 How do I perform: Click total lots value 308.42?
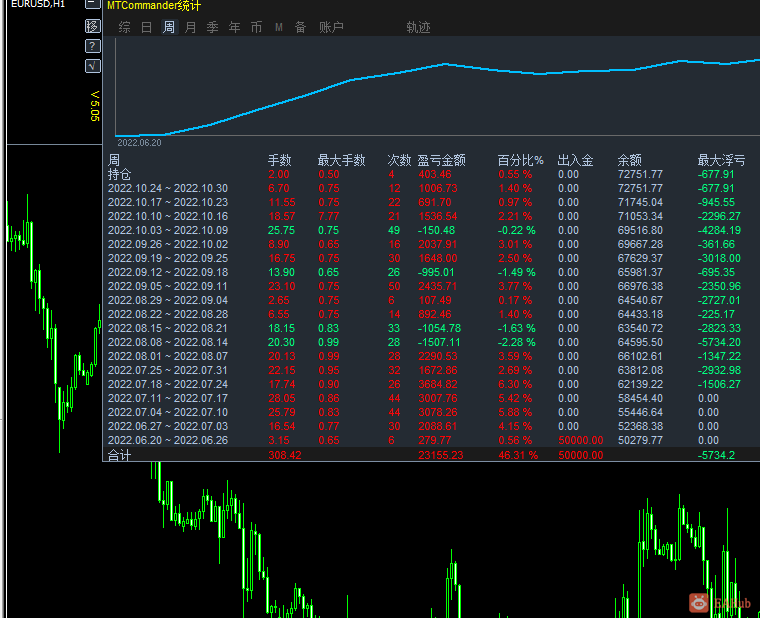pos(285,456)
